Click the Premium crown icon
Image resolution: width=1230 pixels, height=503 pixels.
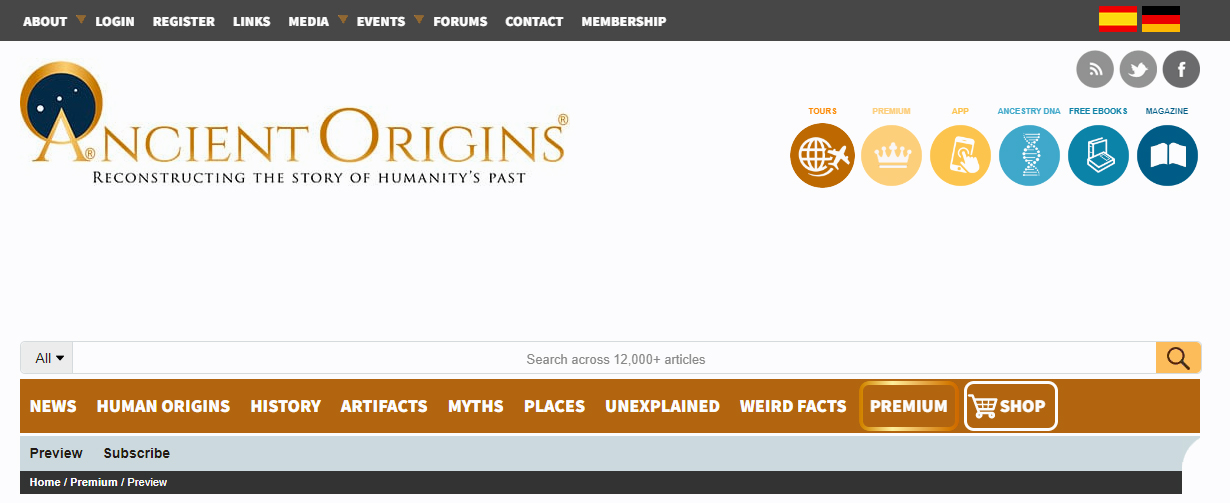coord(891,156)
